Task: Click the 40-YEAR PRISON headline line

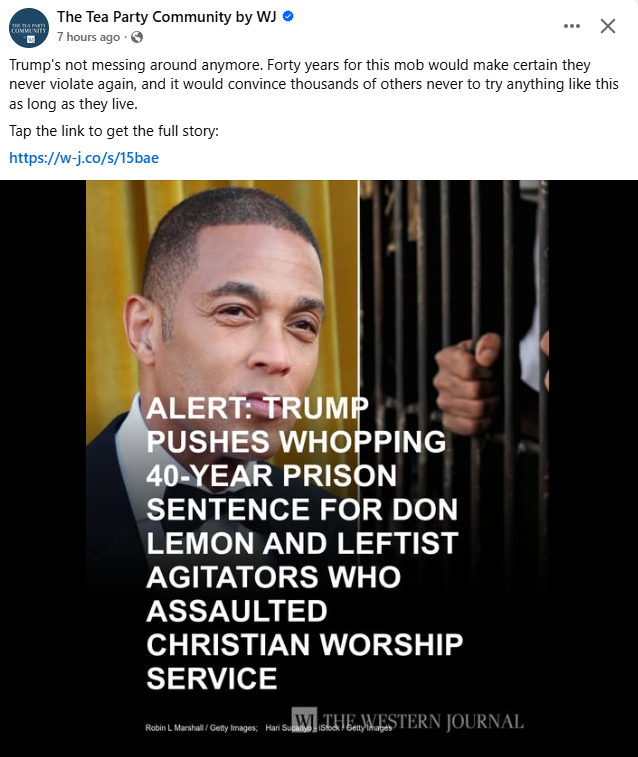Action: [x=272, y=476]
